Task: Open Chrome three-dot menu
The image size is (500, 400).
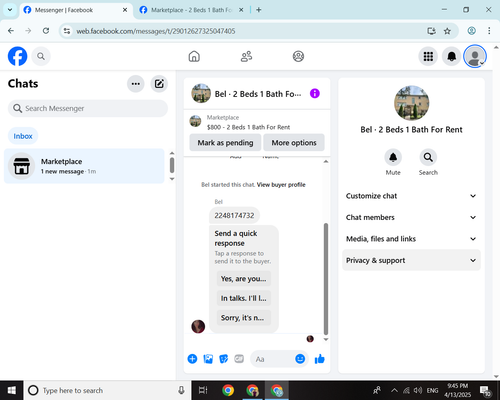Action: point(489,31)
